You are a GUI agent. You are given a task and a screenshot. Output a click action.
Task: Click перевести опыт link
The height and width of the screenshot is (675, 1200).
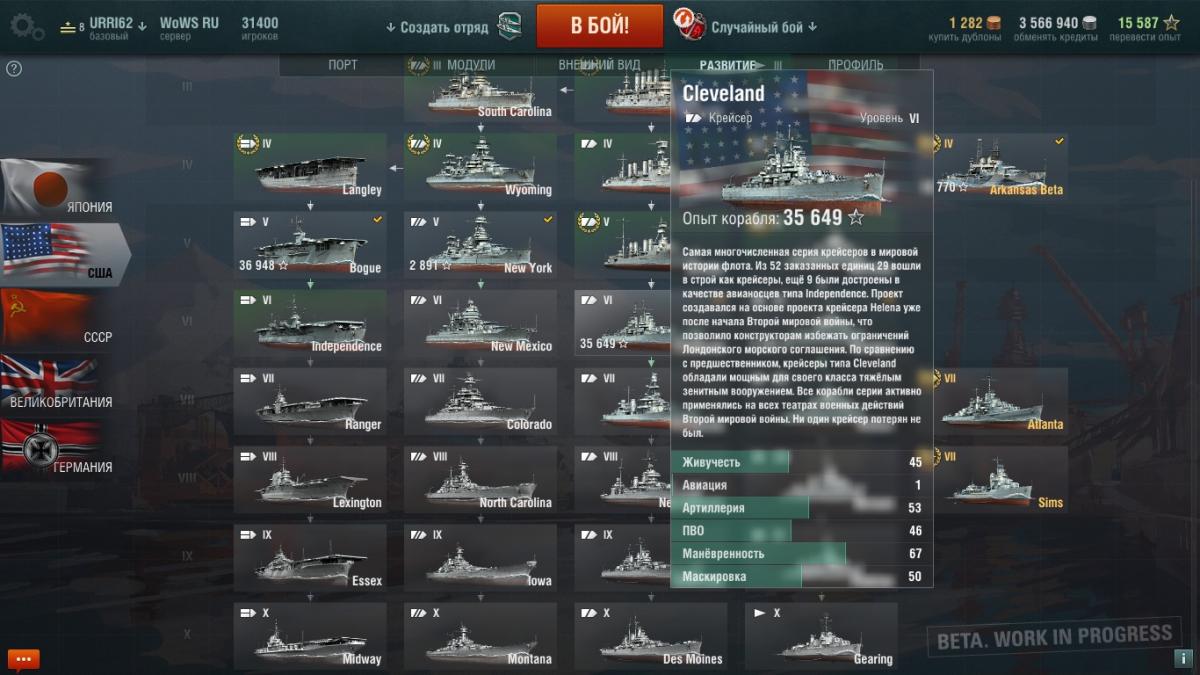coord(1149,37)
